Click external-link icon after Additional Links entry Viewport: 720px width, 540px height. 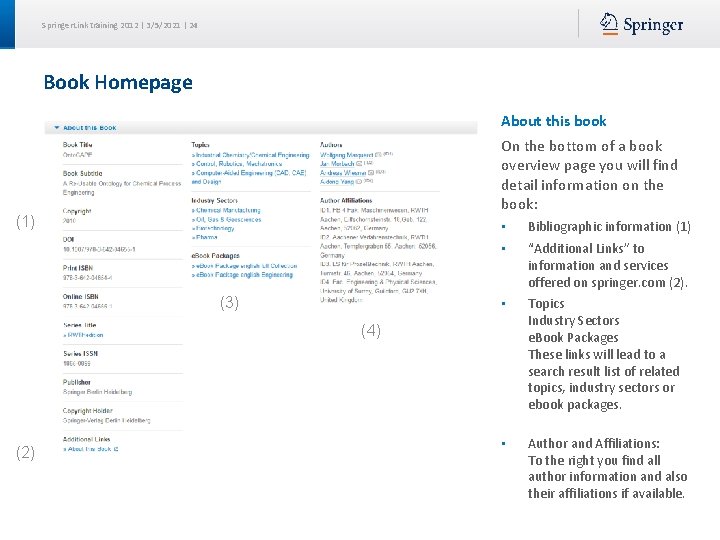(x=116, y=449)
